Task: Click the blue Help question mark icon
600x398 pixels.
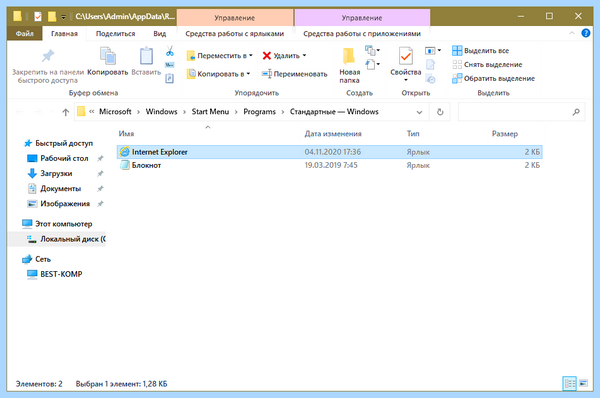Action: pos(585,33)
